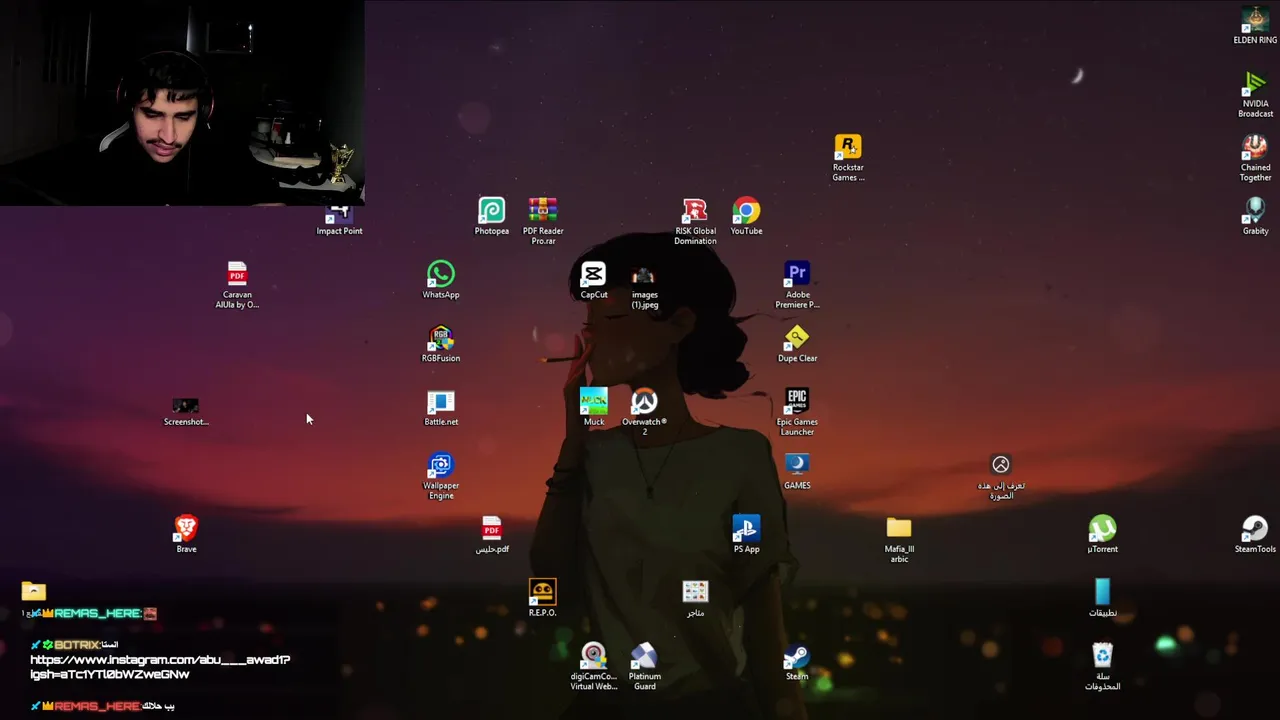Image resolution: width=1280 pixels, height=720 pixels.
Task: Select the Dupe Clear icon
Action: pyautogui.click(x=797, y=344)
